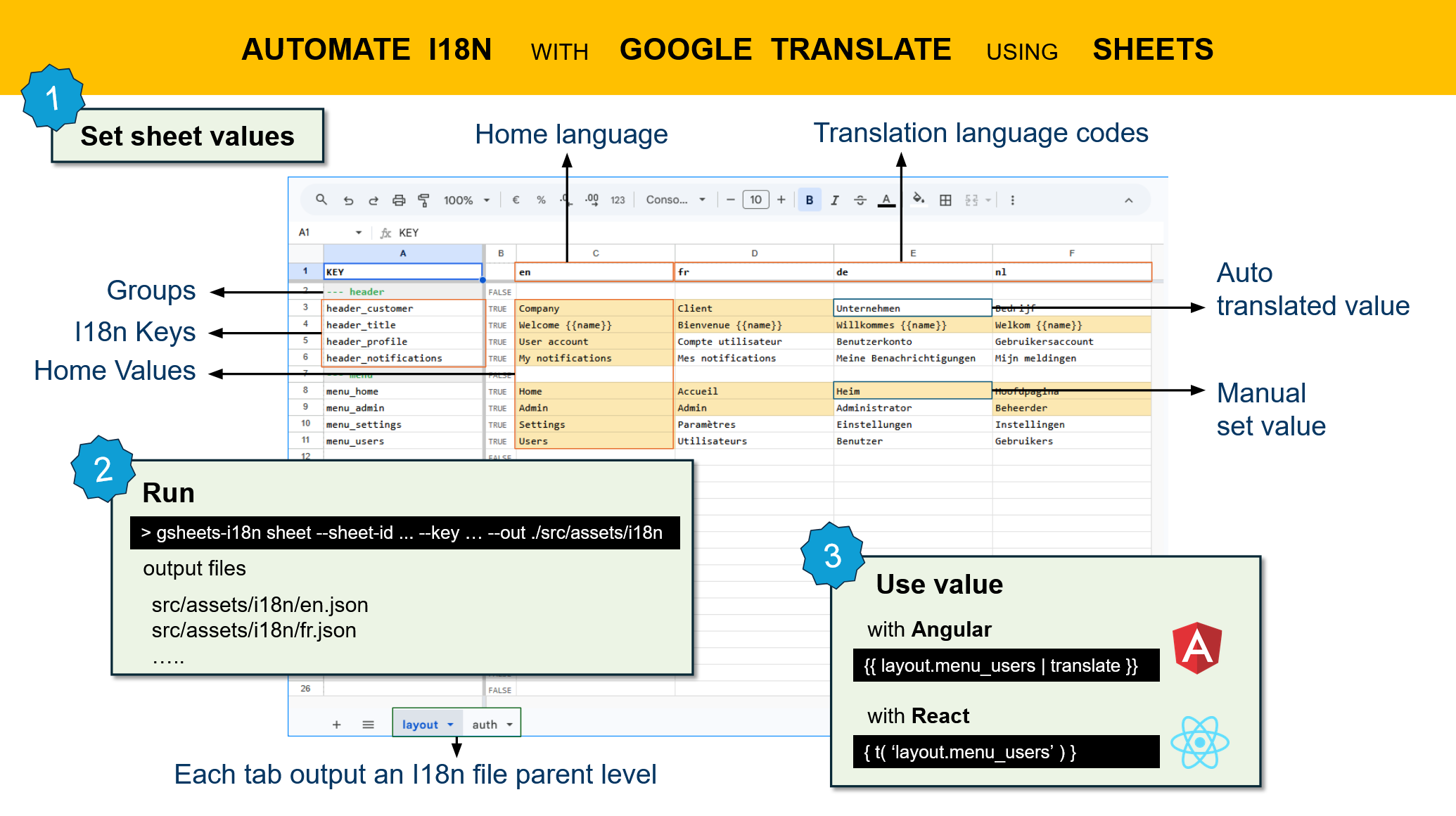Viewport: 1456px width, 816px height.
Task: Toggle bold formatting
Action: click(810, 200)
